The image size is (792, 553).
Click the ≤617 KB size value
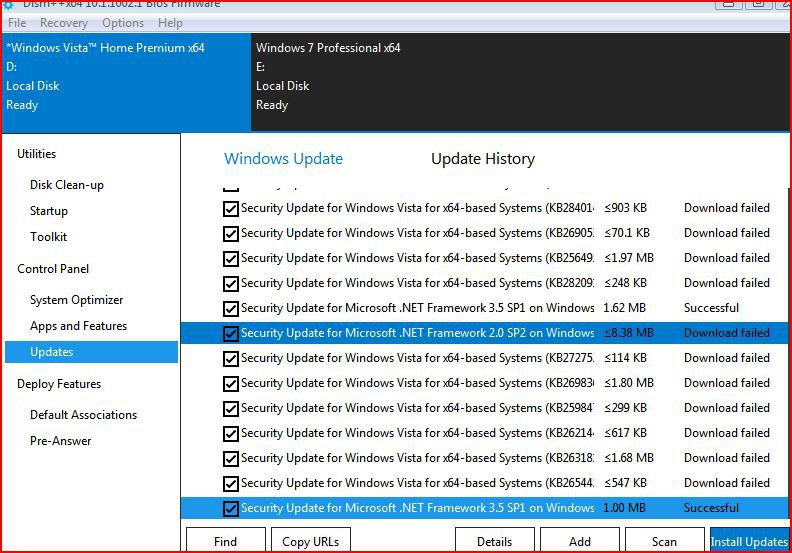pyautogui.click(x=625, y=433)
